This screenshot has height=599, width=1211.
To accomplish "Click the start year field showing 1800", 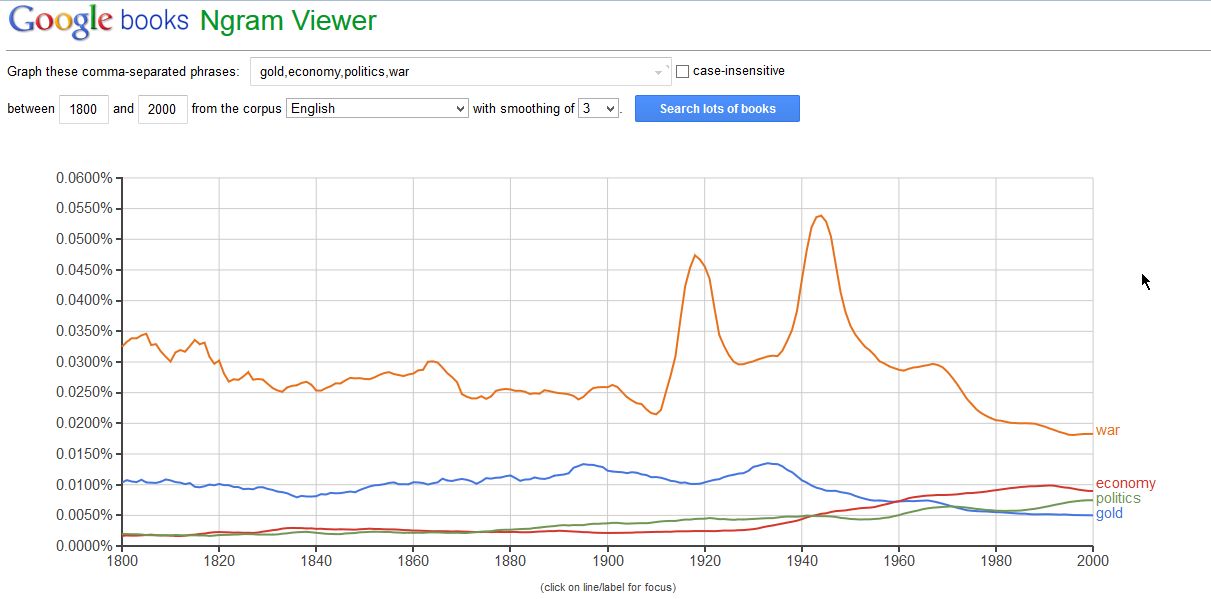I will coord(83,109).
